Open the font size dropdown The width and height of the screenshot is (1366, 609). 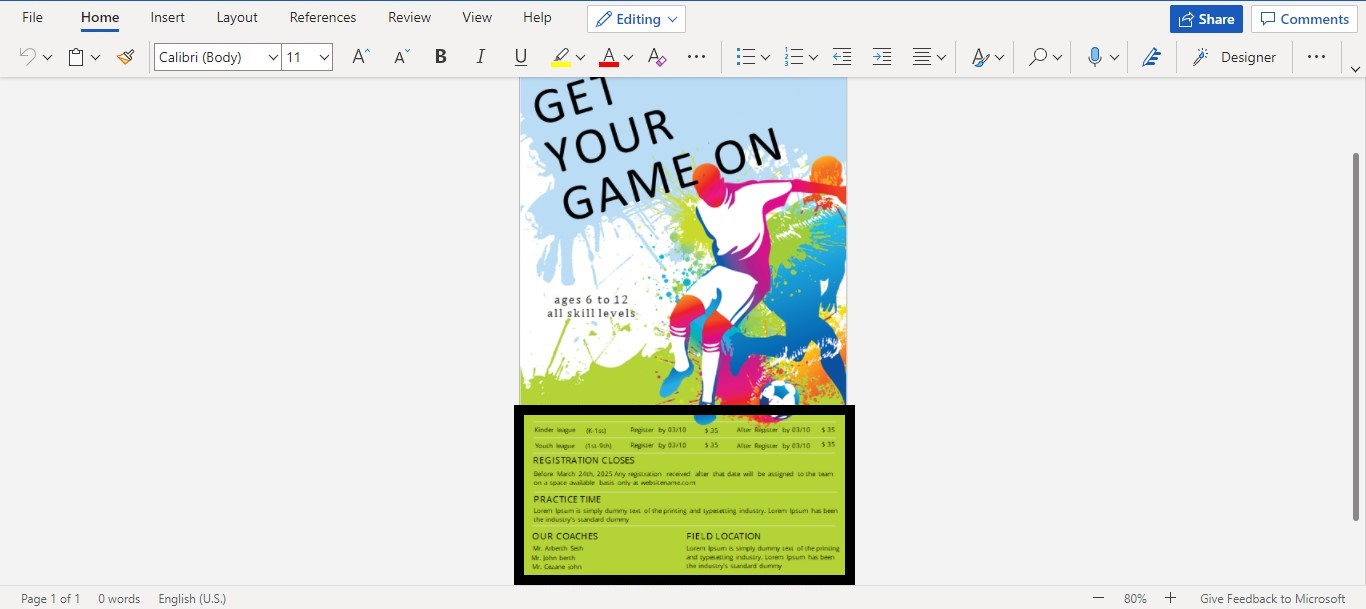click(x=322, y=57)
